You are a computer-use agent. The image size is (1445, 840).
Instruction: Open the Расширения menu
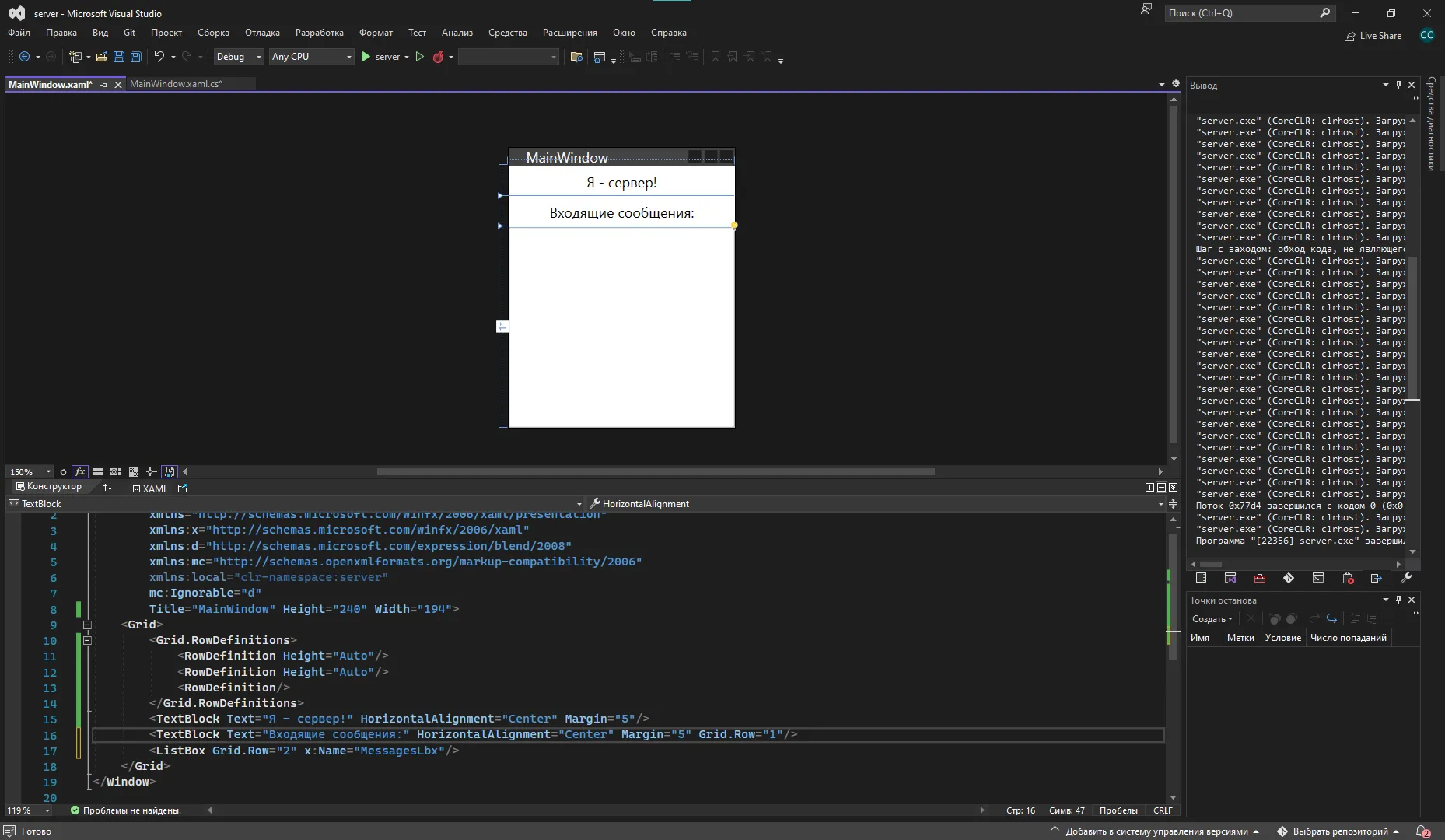click(x=570, y=33)
